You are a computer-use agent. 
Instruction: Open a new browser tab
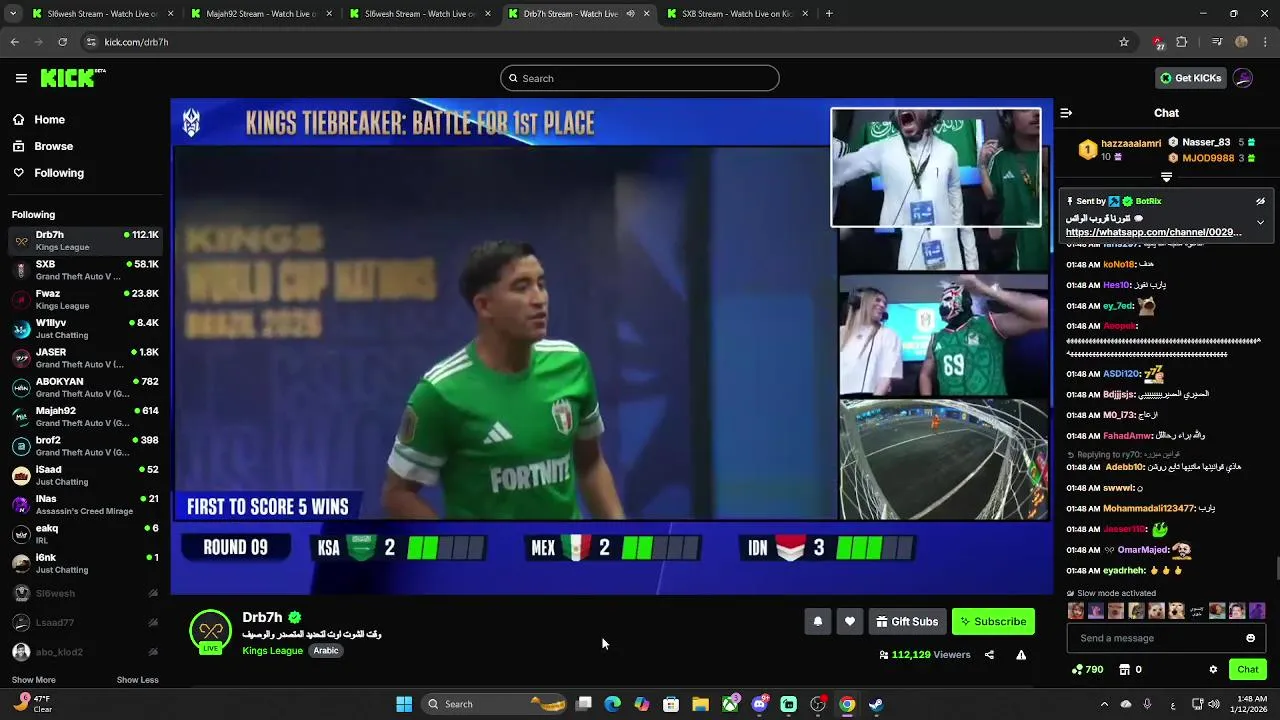click(x=829, y=14)
